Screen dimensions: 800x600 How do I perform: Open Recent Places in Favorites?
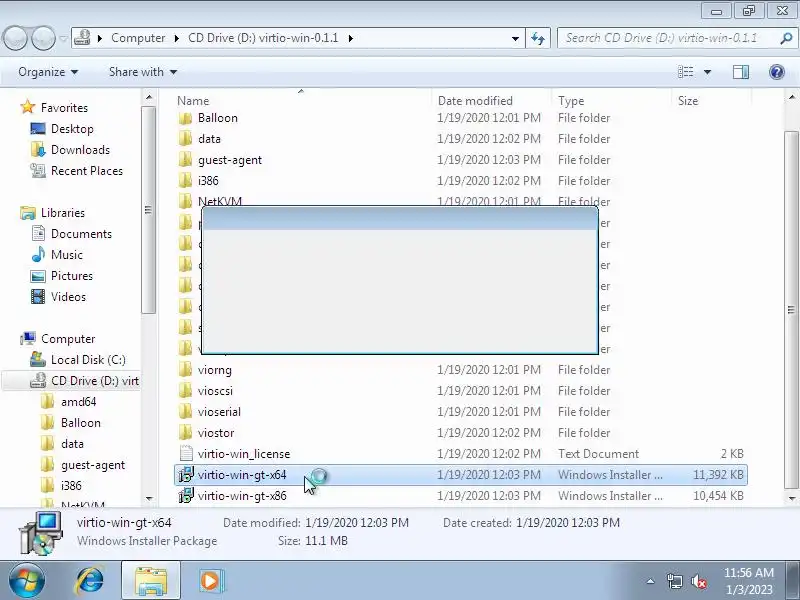click(87, 171)
